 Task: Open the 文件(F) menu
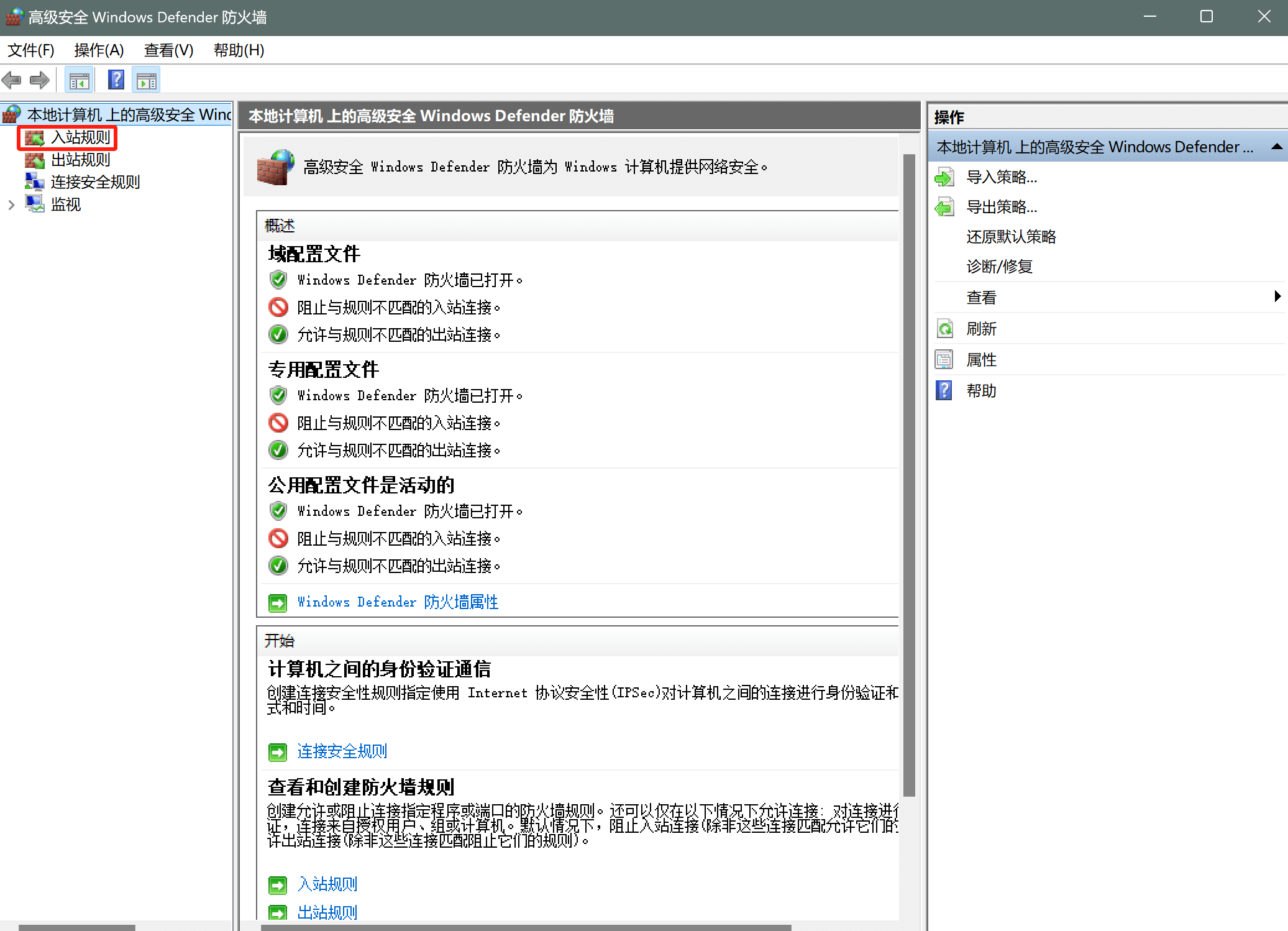coord(30,50)
